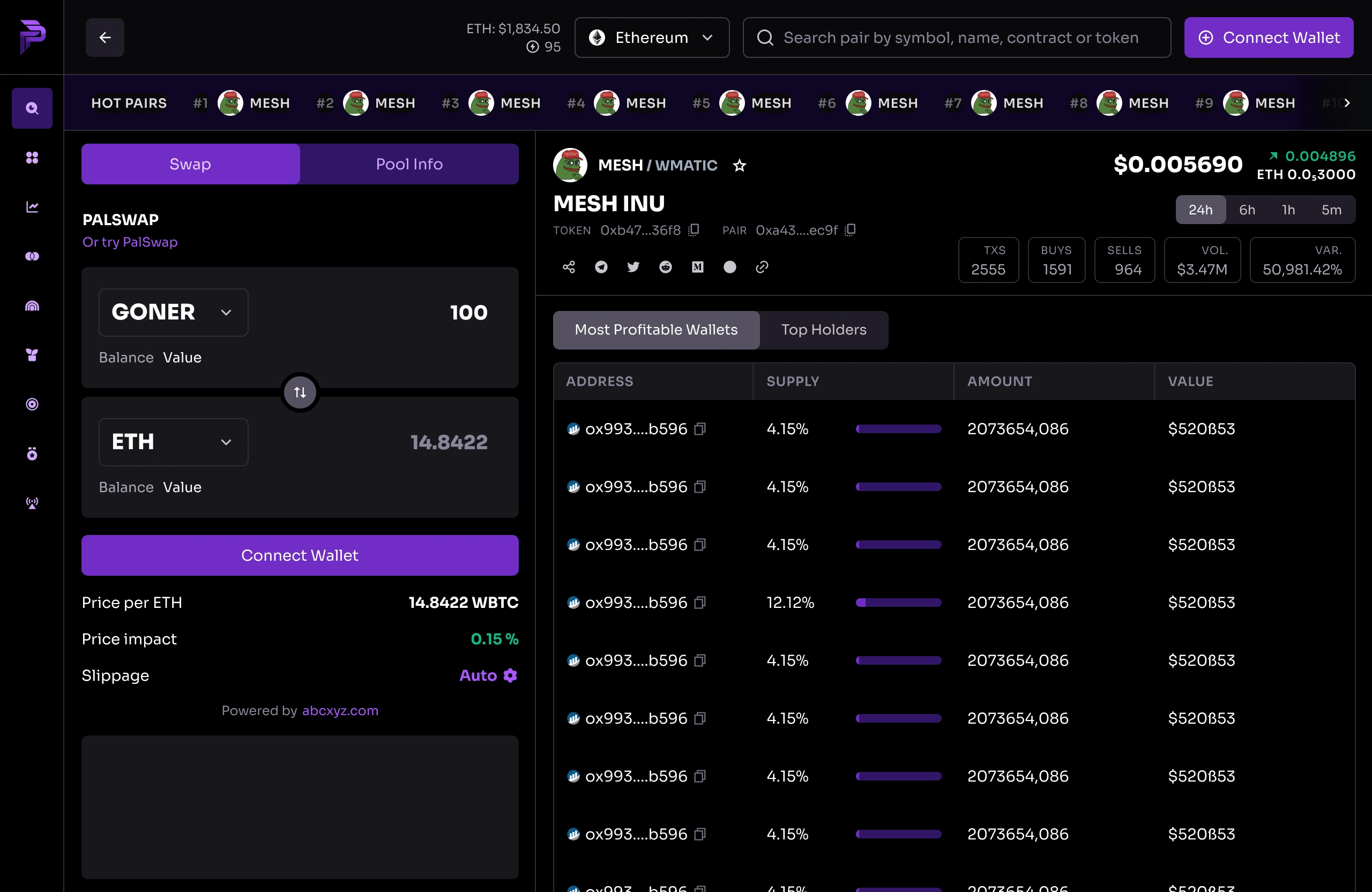
Task: Open the Telegram link icon
Action: pos(601,266)
